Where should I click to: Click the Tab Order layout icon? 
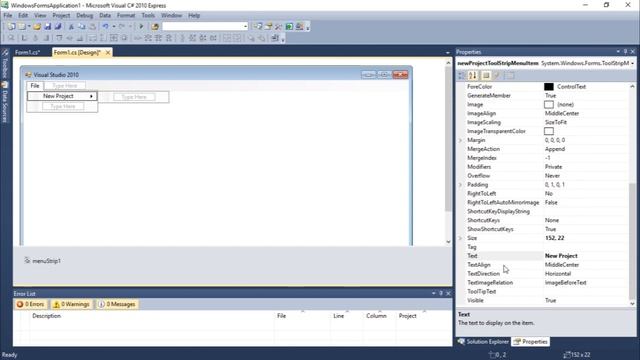(275, 38)
